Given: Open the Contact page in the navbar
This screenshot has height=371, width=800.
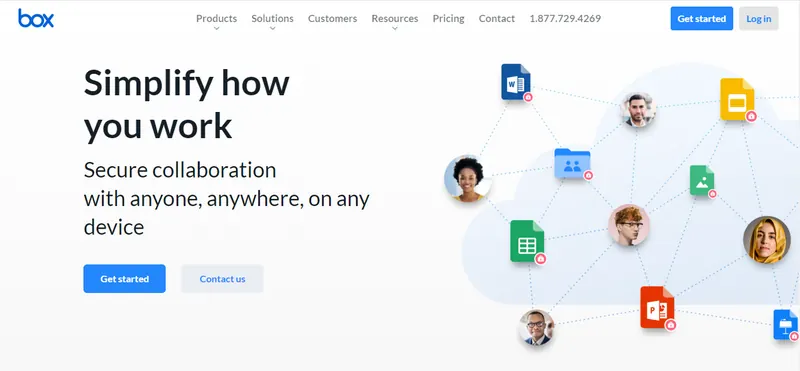Looking at the screenshot, I should pyautogui.click(x=496, y=18).
